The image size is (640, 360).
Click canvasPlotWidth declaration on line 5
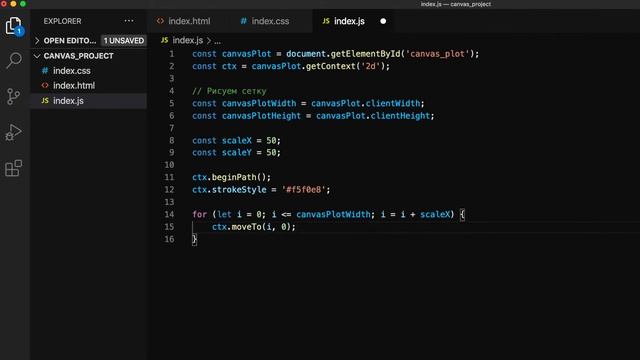(x=259, y=103)
